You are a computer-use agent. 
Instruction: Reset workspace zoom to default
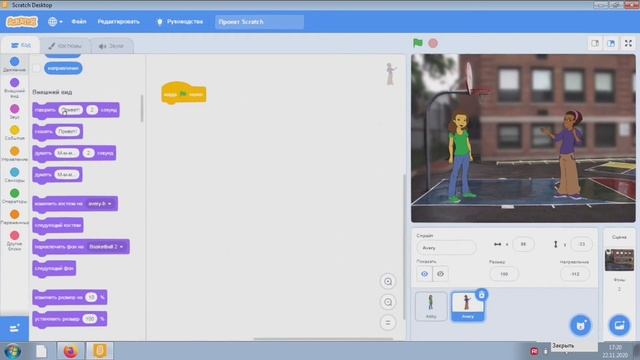pyautogui.click(x=388, y=323)
